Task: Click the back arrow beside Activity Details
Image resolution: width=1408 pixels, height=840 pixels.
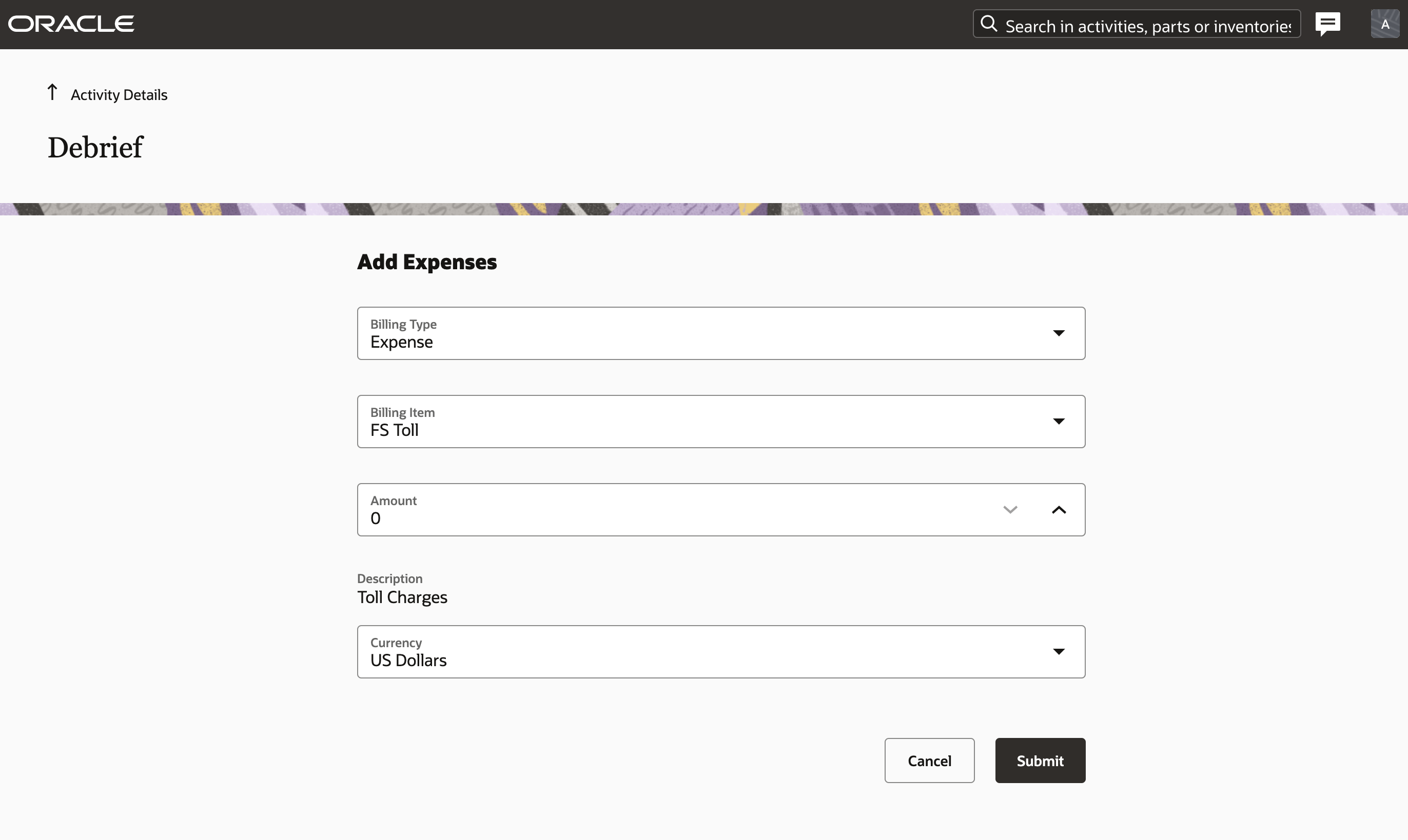Action: pyautogui.click(x=52, y=92)
